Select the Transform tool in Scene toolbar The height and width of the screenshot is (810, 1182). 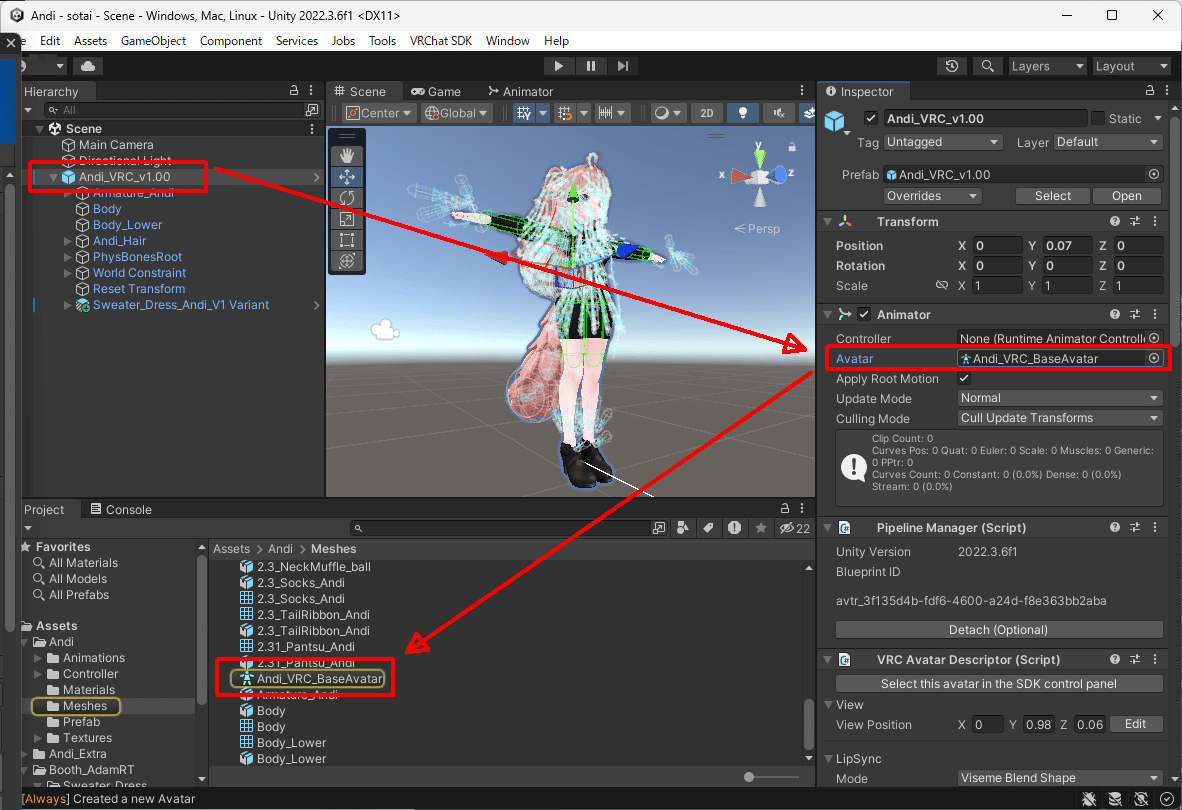(x=347, y=261)
